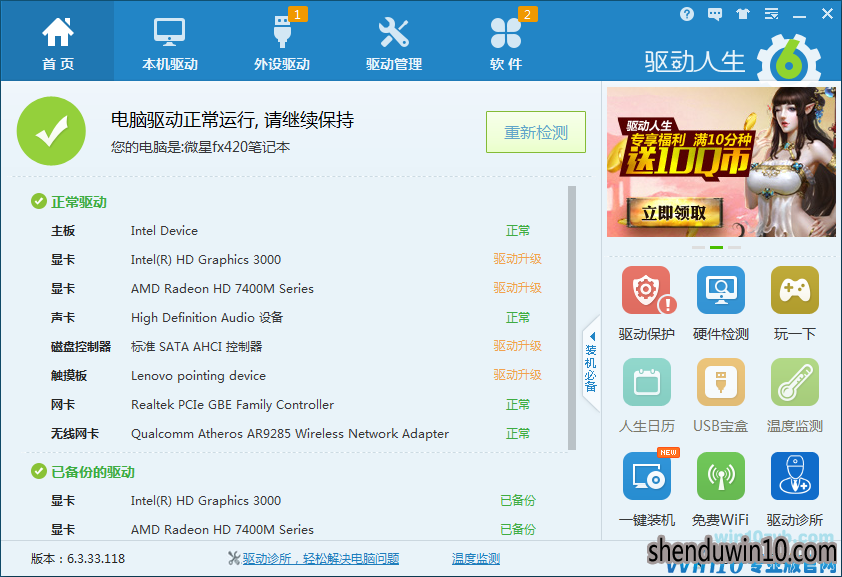This screenshot has height=577, width=842.
Task: Select the first banner page indicator
Action: (x=698, y=247)
